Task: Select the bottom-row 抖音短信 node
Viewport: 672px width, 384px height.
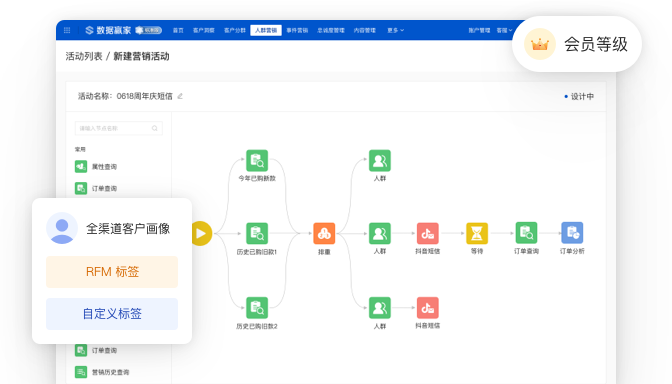Action: tap(428, 308)
